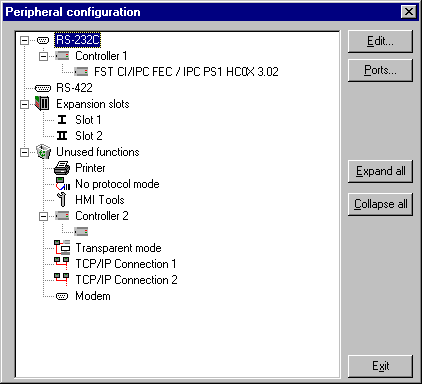Click the Unused functions recycle bin icon
The image size is (422, 384).
[x=43, y=152]
